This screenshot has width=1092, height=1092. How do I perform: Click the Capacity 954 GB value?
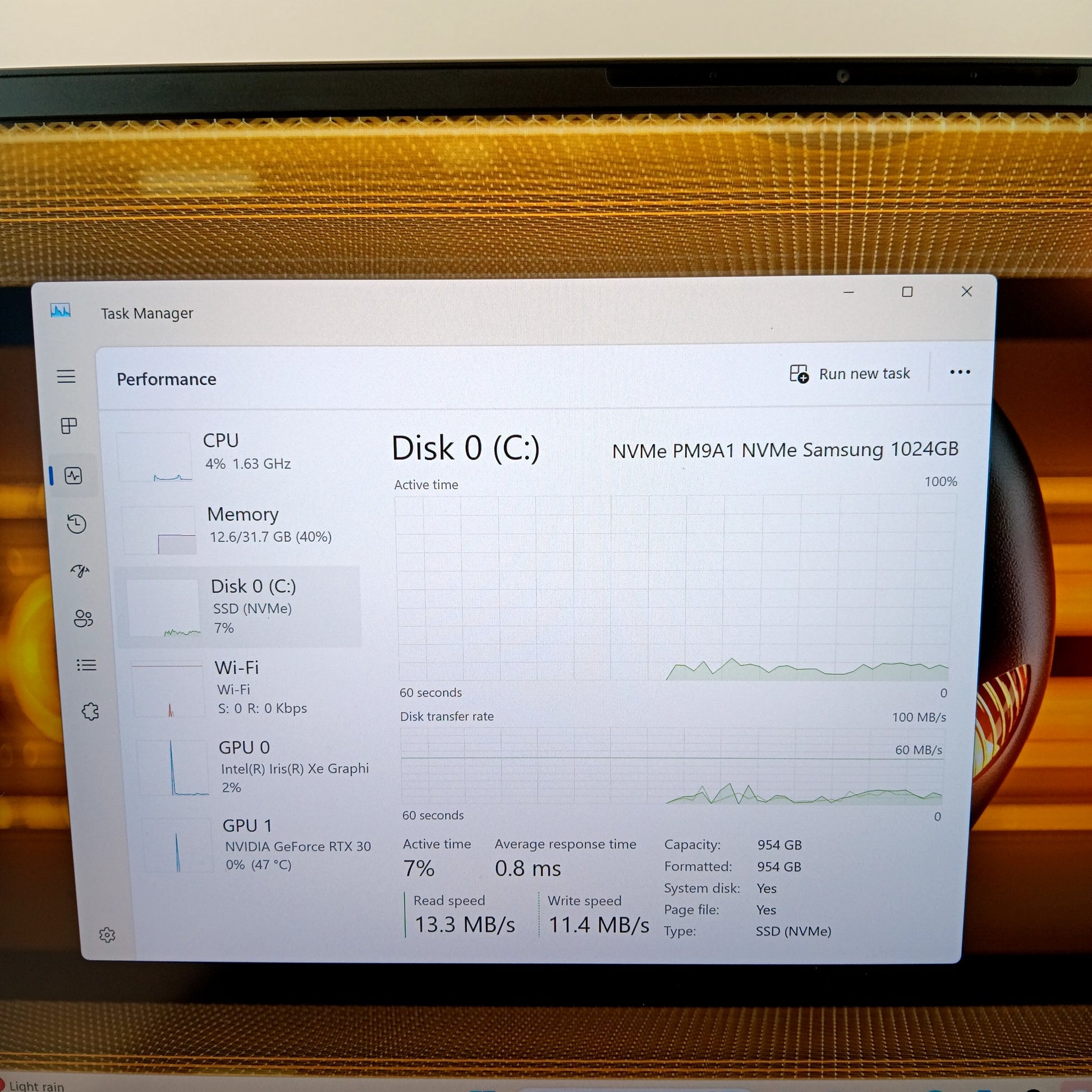[x=779, y=845]
